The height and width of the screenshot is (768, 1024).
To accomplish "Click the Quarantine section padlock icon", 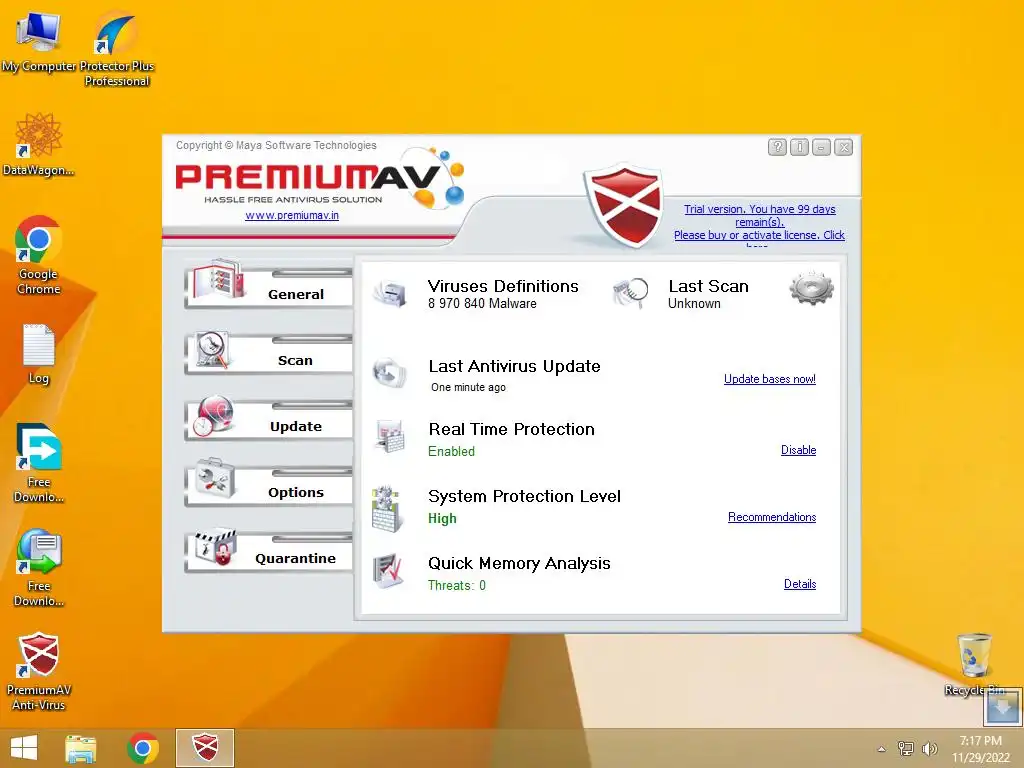I will (216, 547).
